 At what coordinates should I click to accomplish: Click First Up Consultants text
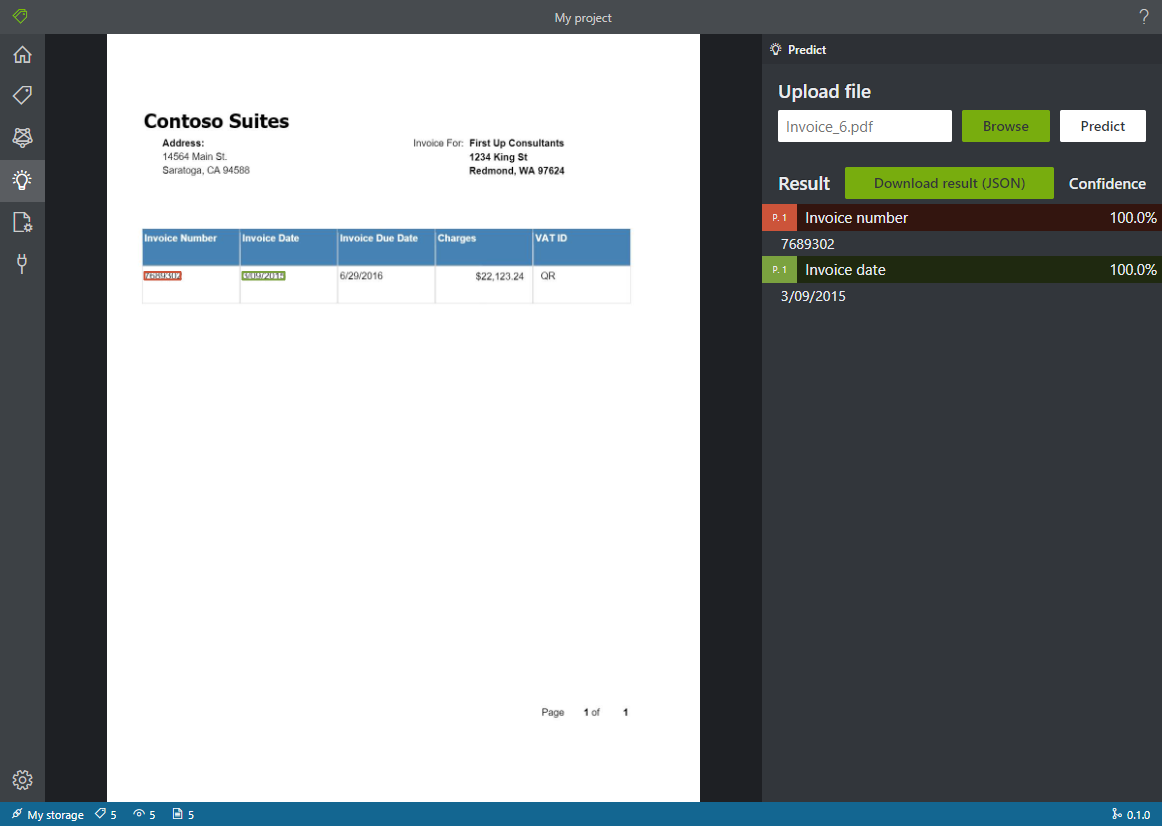pos(517,143)
